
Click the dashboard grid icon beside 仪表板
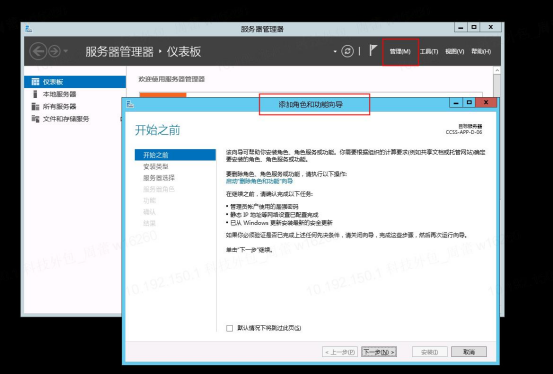click(x=35, y=82)
